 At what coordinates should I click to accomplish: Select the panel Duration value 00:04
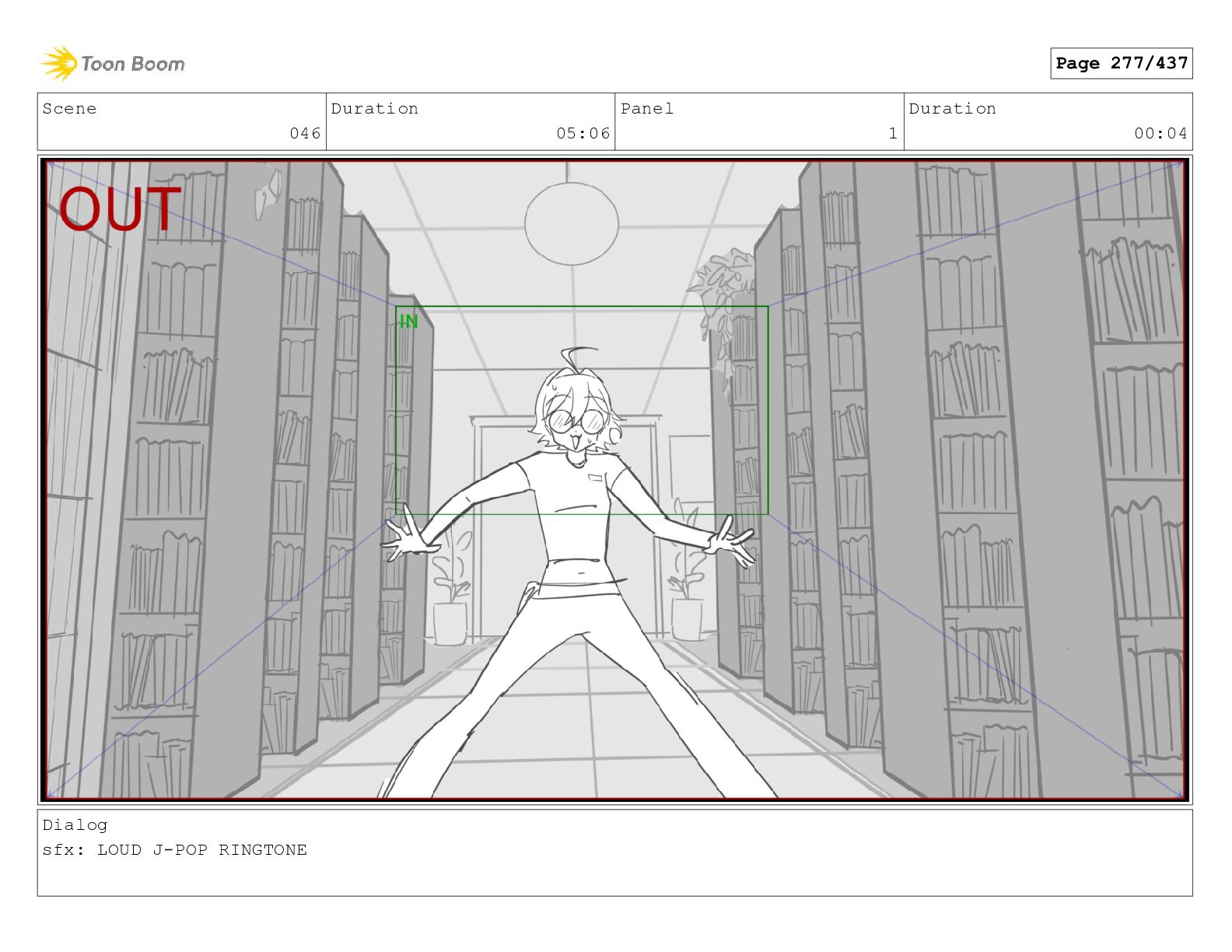tap(1160, 133)
